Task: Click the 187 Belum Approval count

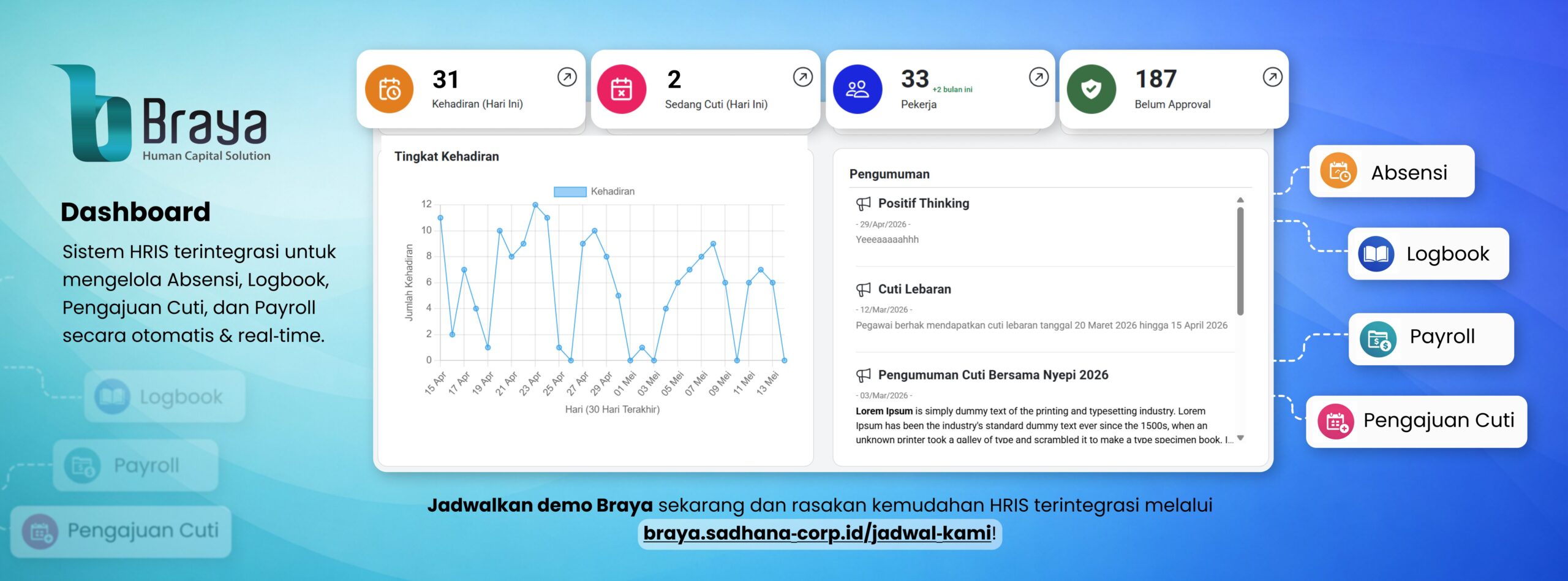Action: [x=1156, y=79]
